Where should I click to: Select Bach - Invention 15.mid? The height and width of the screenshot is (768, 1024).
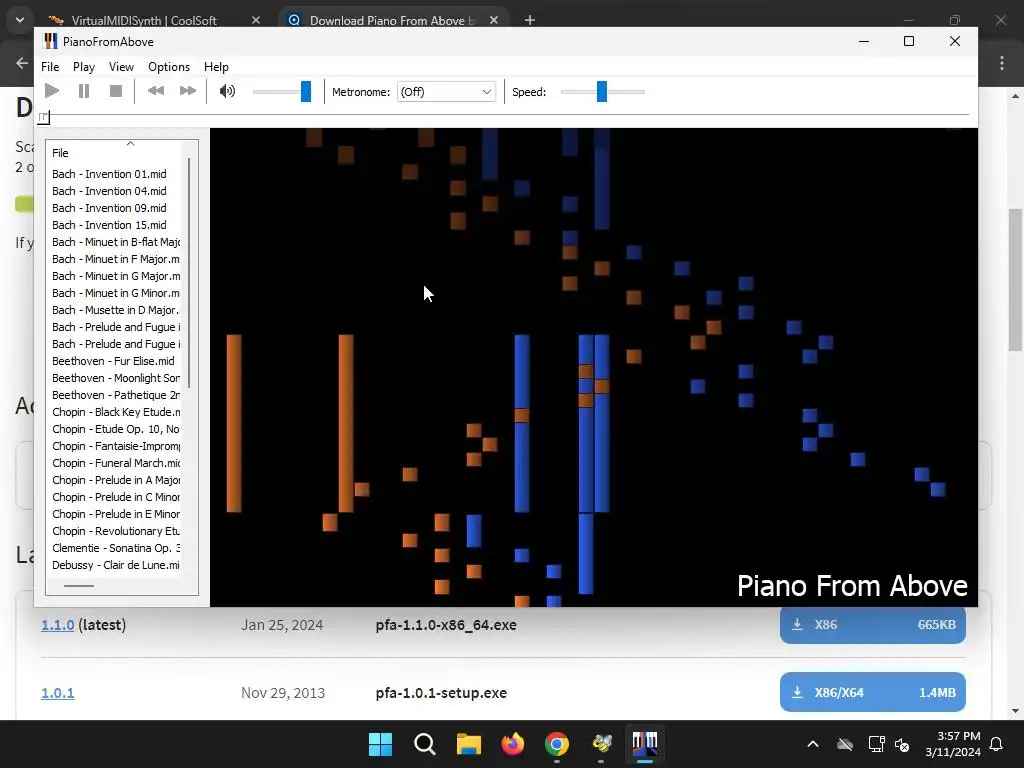[x=109, y=225]
